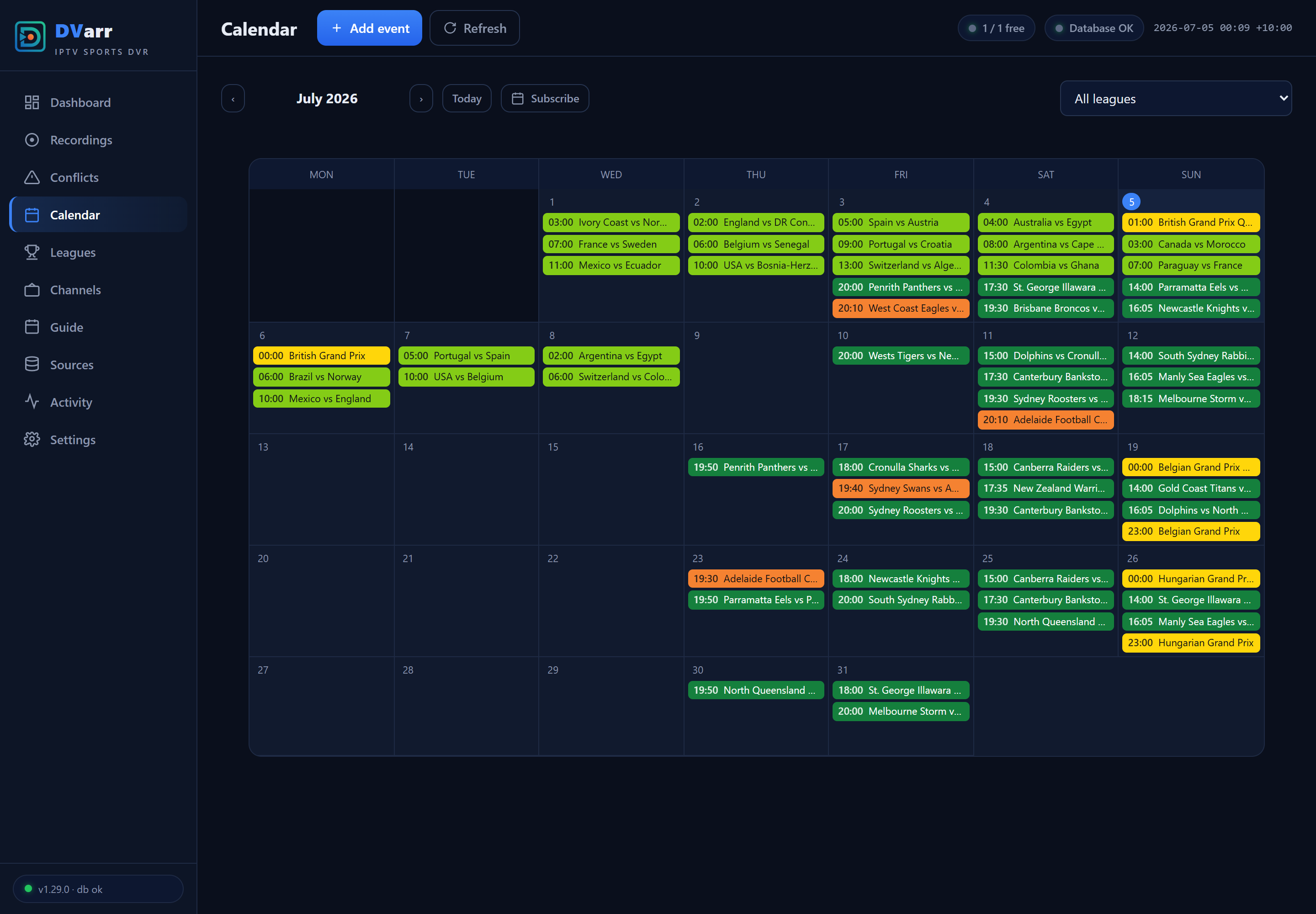Open the Ivory Coast vs Nor... event

tap(611, 222)
